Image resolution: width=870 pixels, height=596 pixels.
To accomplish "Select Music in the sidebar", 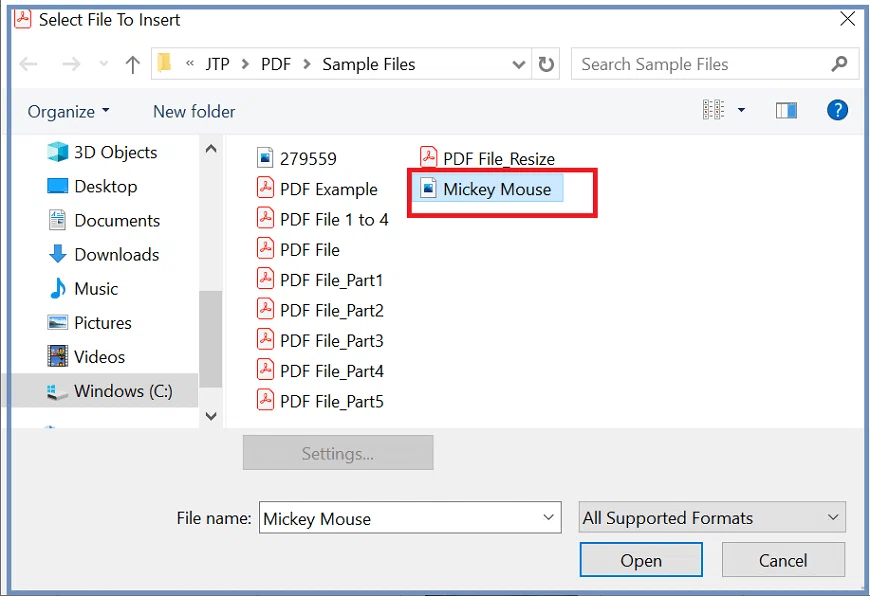I will [83, 289].
